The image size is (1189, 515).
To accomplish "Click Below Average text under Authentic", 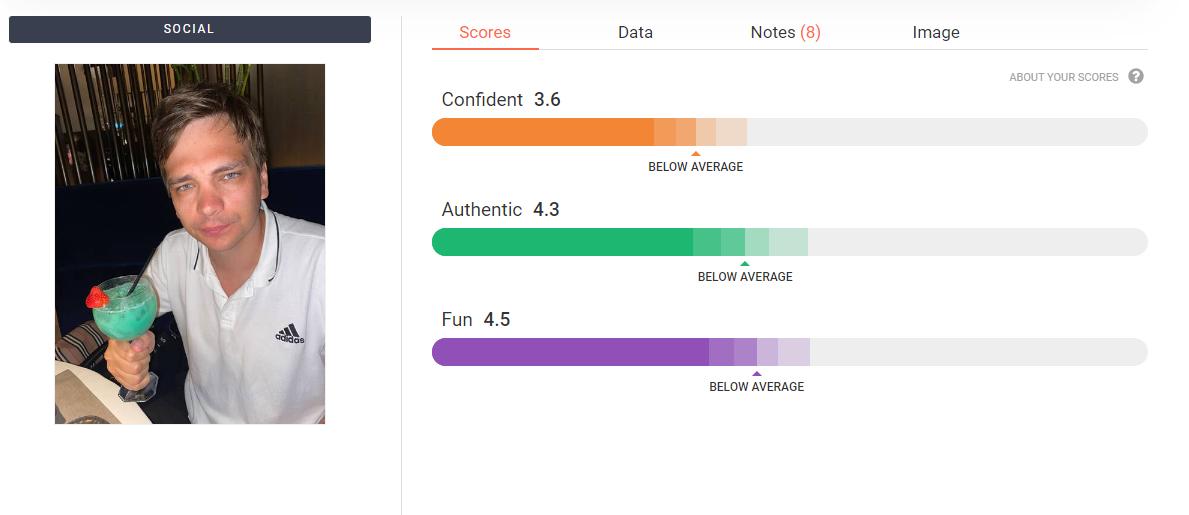I will tap(745, 277).
